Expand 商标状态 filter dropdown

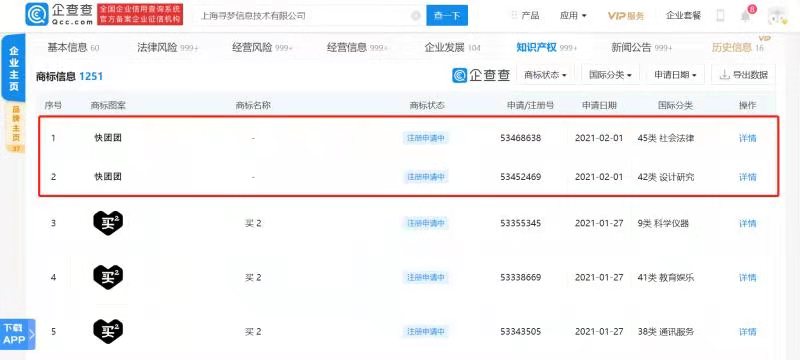(x=545, y=75)
